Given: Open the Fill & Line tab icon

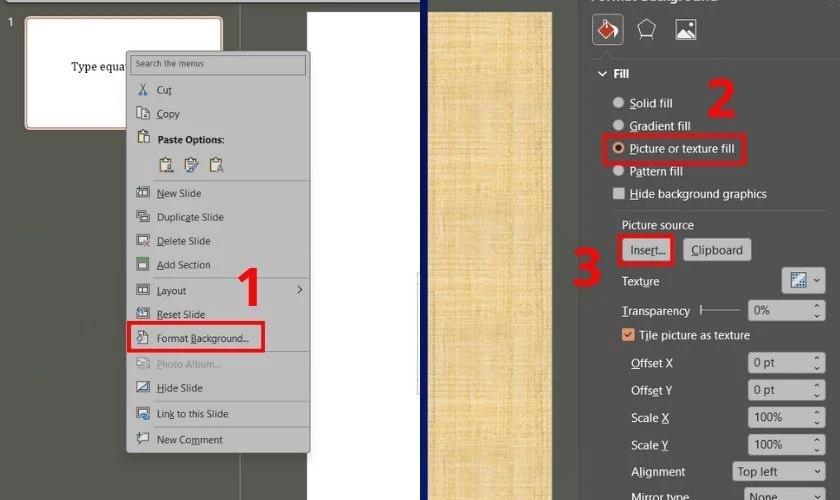Looking at the screenshot, I should tap(608, 29).
